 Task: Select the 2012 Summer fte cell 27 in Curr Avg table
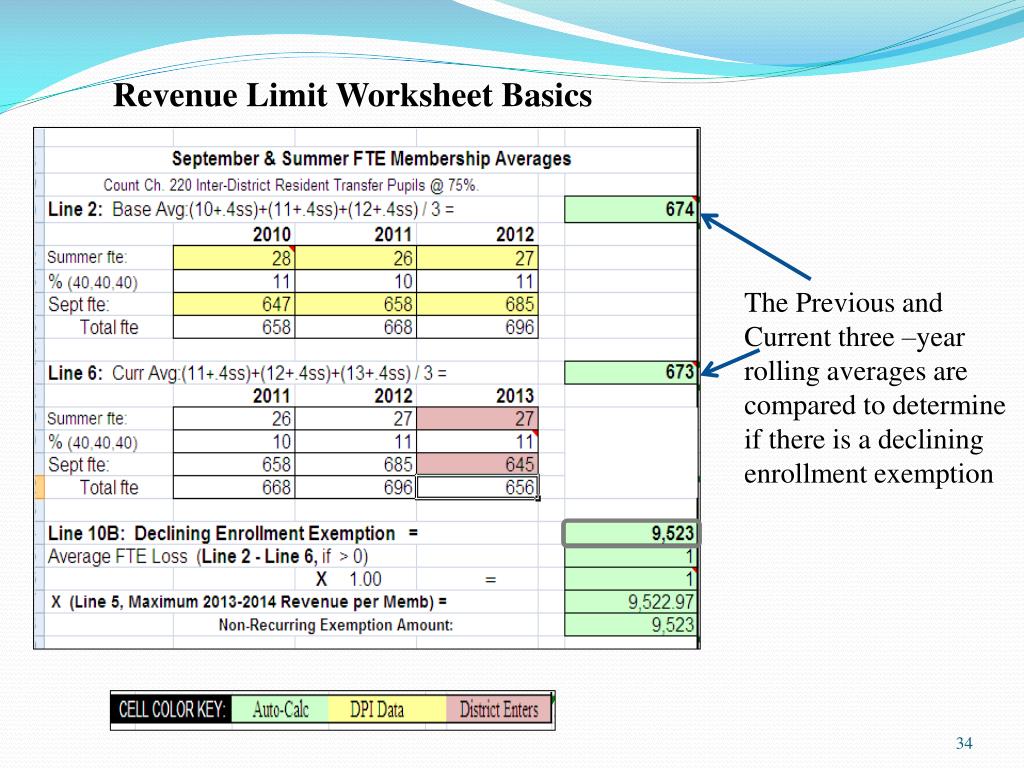click(356, 419)
